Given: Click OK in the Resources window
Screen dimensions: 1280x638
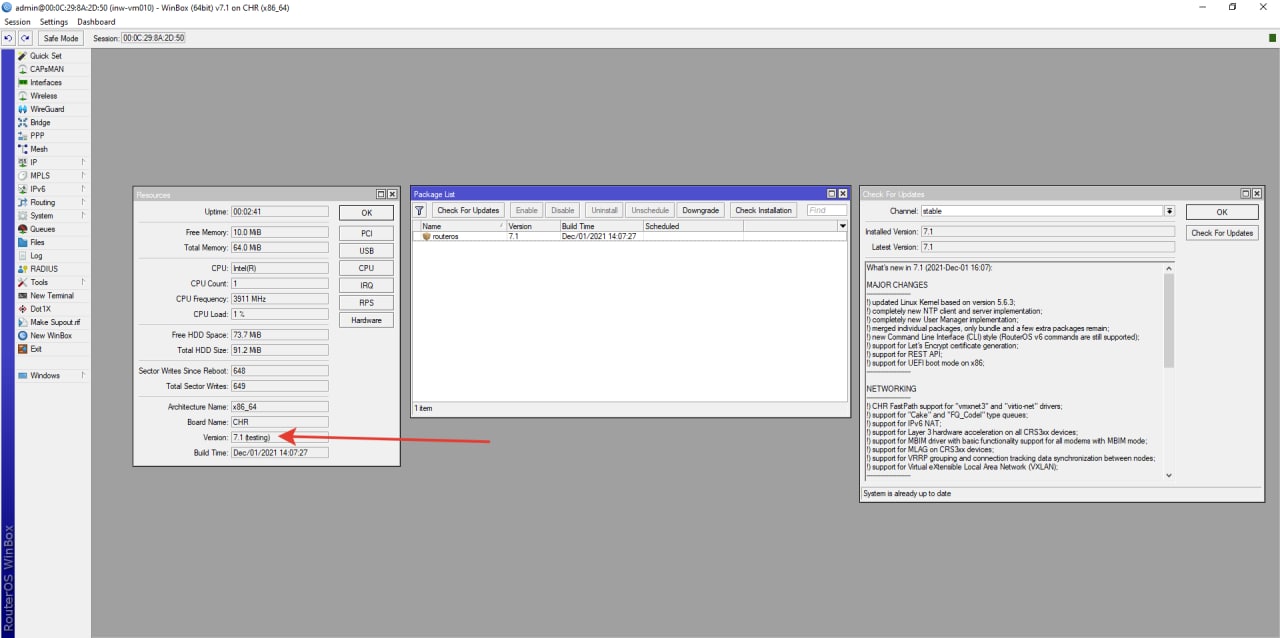Looking at the screenshot, I should click(x=366, y=213).
